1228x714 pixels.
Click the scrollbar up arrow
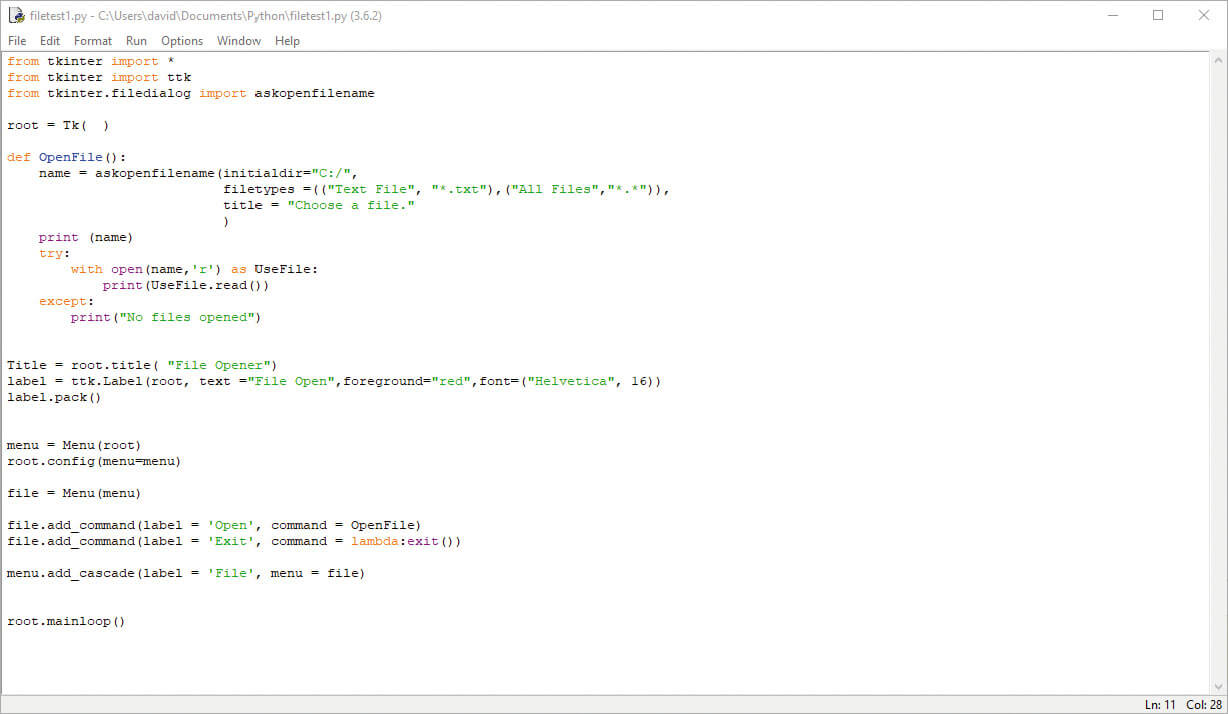[1220, 61]
